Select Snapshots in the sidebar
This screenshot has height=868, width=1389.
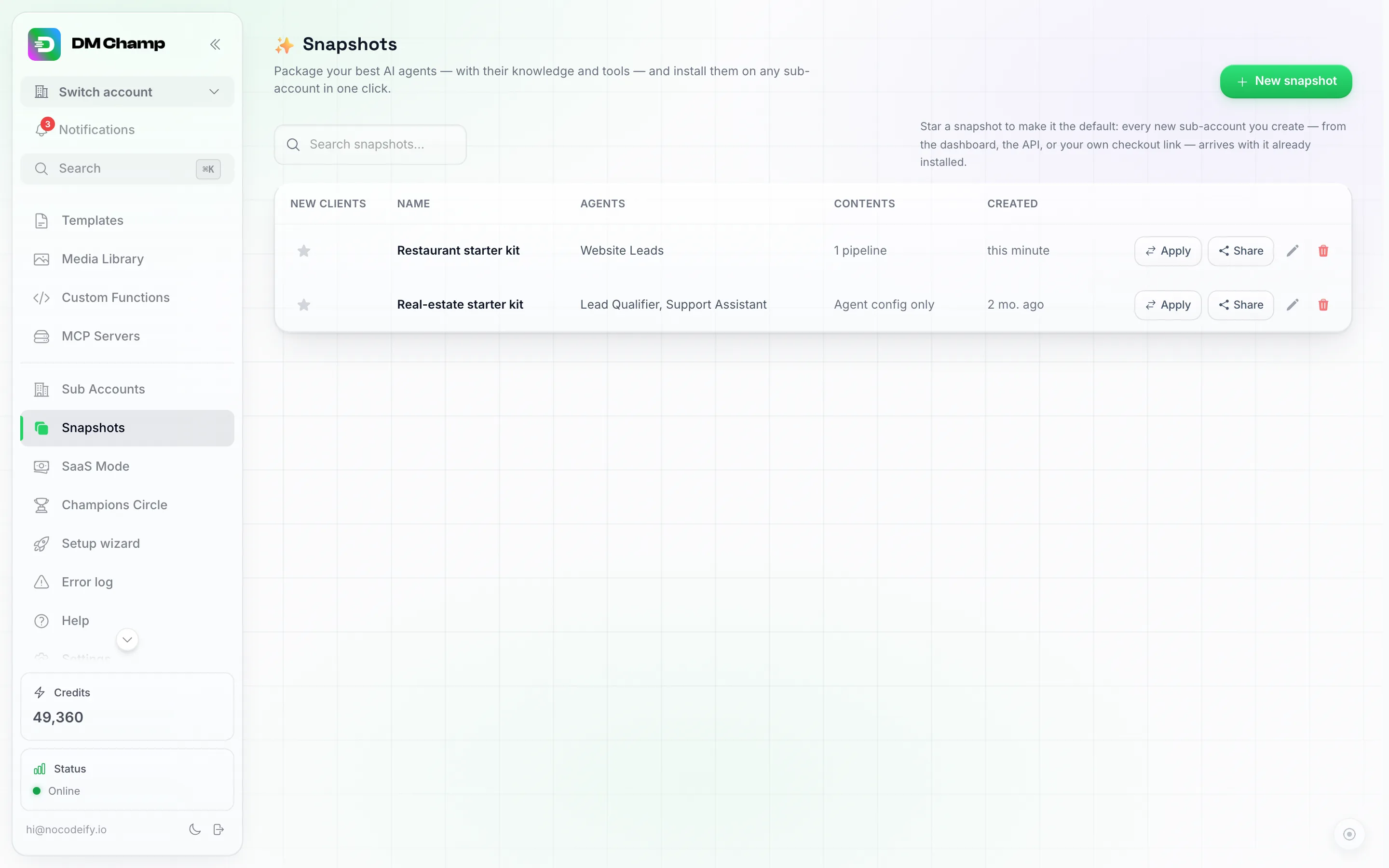pyautogui.click(x=127, y=428)
